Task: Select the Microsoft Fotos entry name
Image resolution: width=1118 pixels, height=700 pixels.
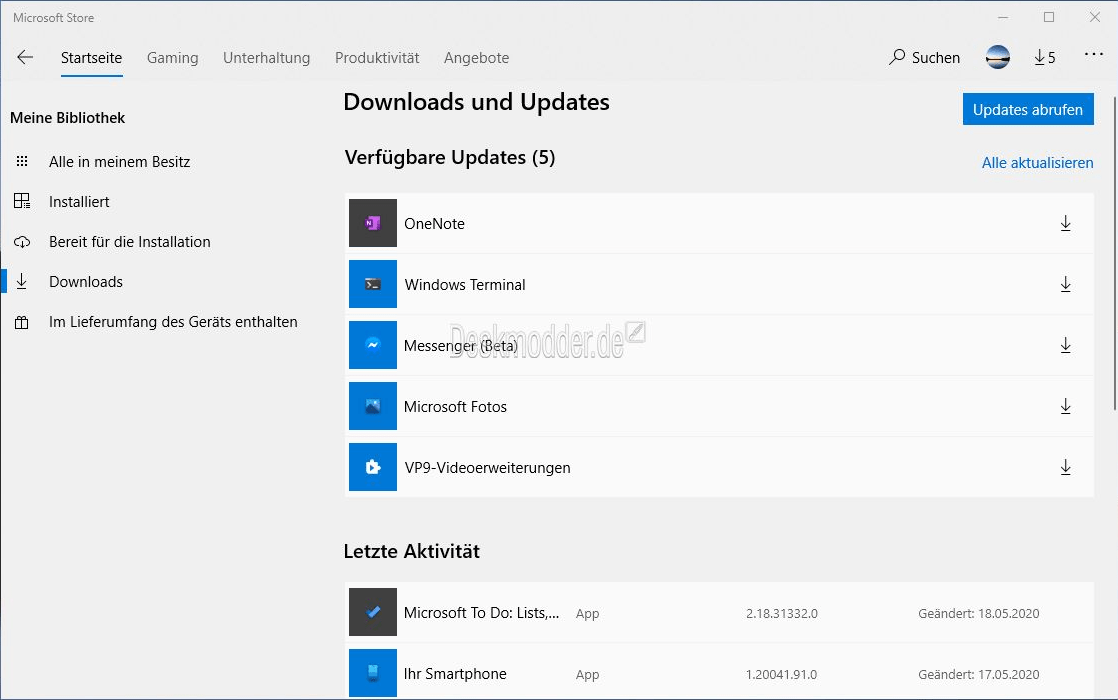Action: tap(455, 406)
